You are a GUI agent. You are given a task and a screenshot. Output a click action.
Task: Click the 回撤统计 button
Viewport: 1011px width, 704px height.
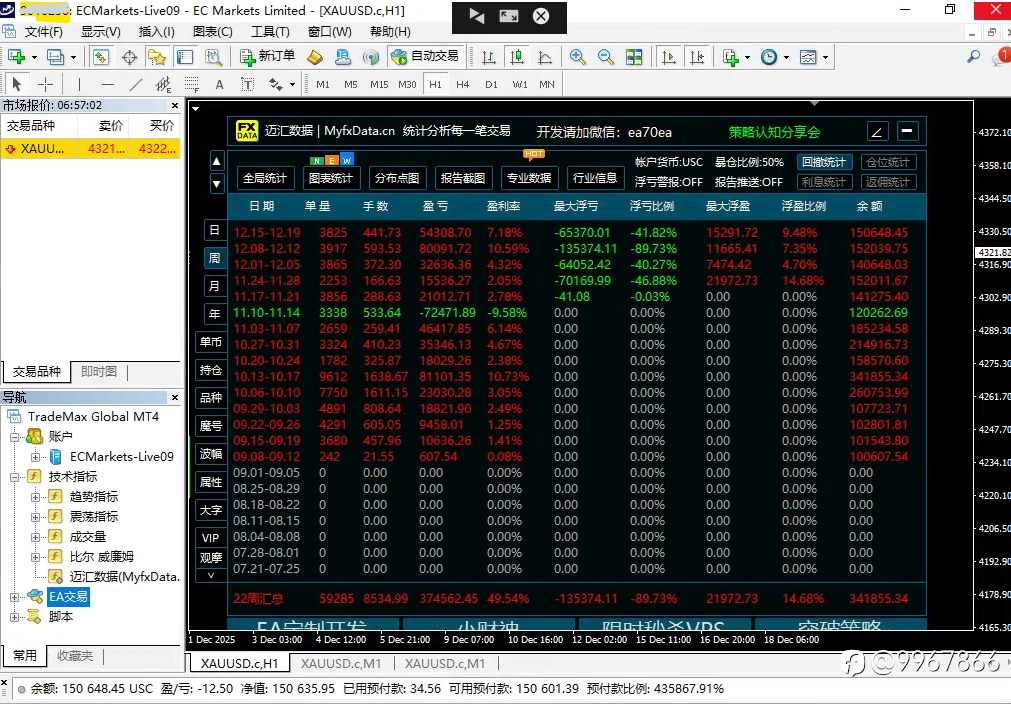coord(824,162)
